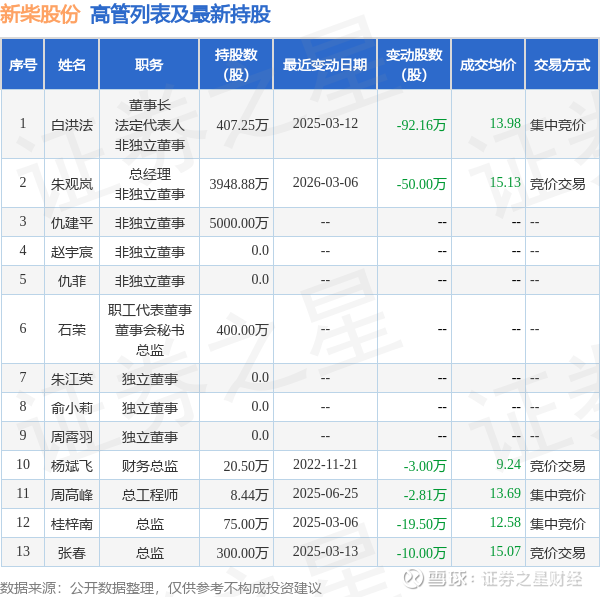This screenshot has height=597, width=600.
Task: Click average price 13.69
Action: [505, 493]
